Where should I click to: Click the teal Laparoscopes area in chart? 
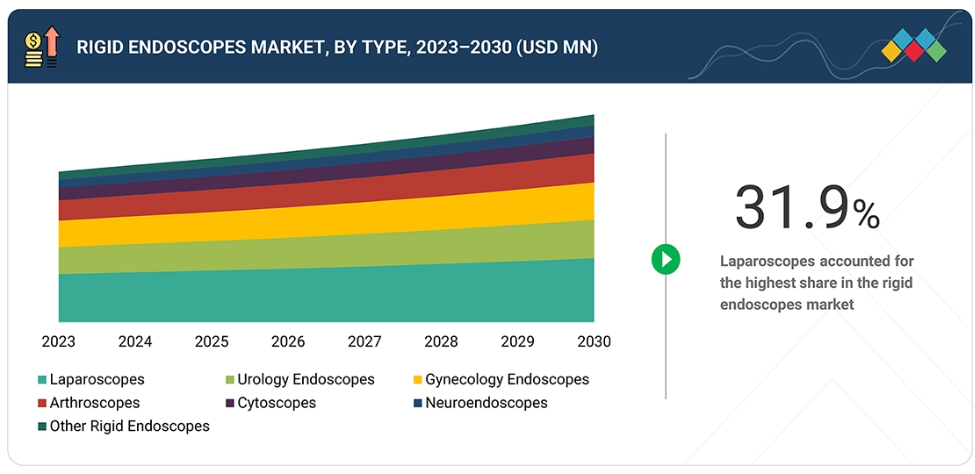[320, 295]
